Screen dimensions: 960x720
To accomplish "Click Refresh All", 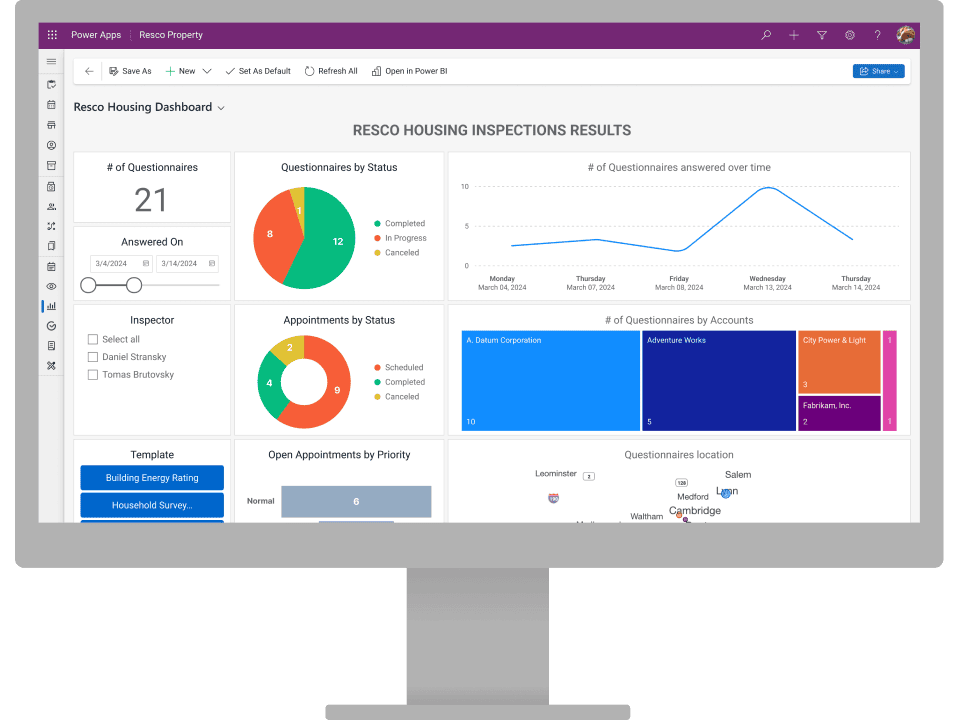I will [331, 71].
